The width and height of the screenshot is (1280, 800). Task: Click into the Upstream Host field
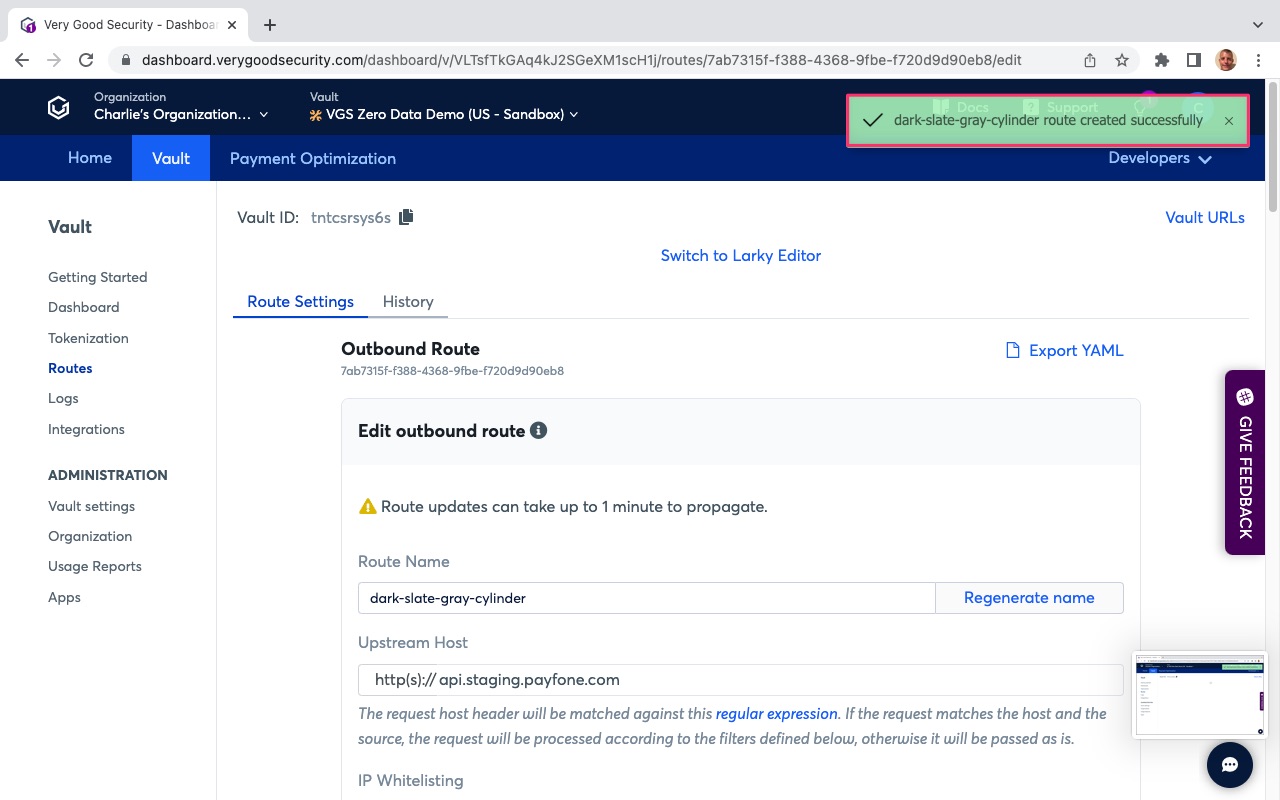click(740, 680)
